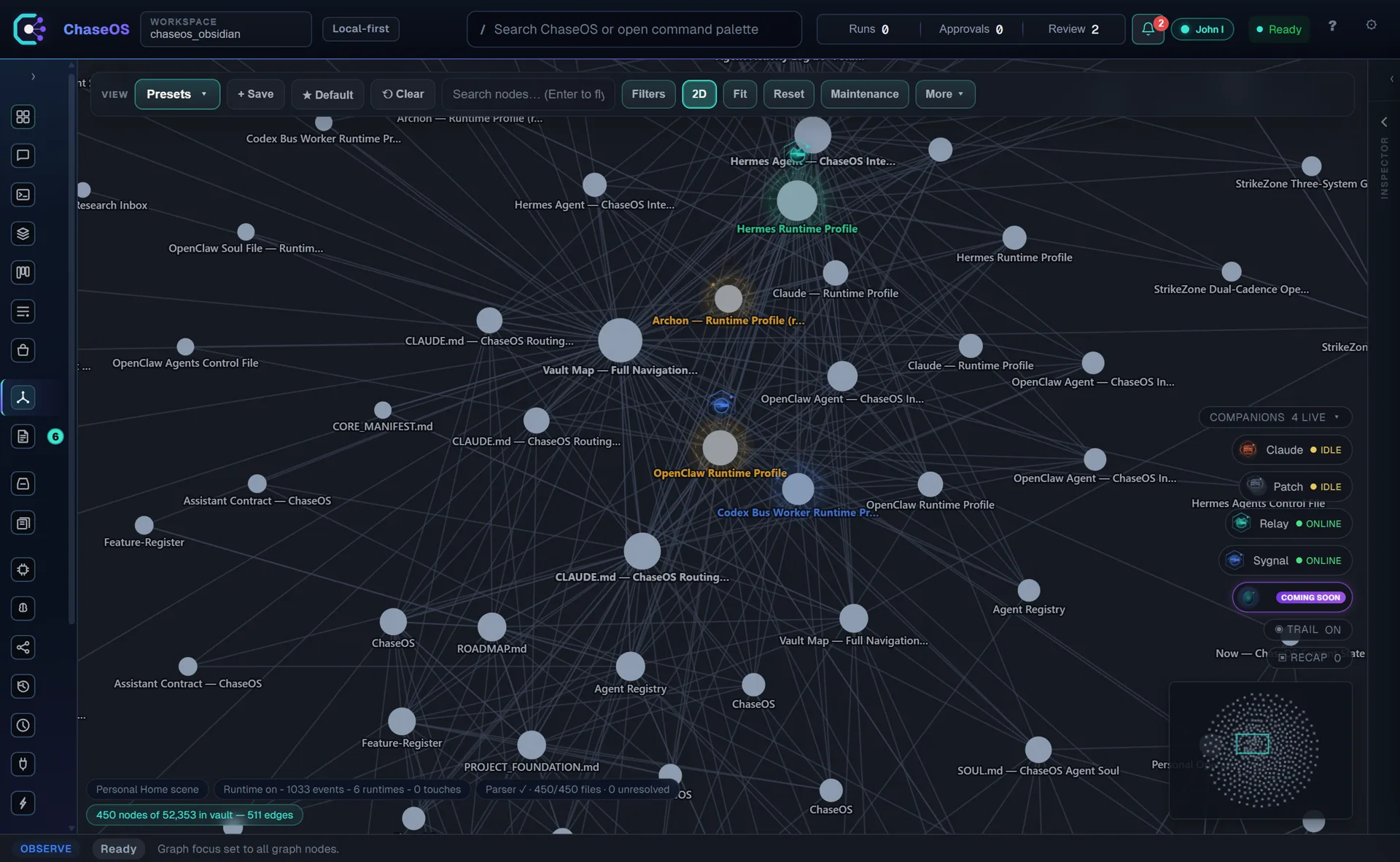Open the layers stack icon in sidebar
This screenshot has height=862, width=1400.
coord(23,233)
